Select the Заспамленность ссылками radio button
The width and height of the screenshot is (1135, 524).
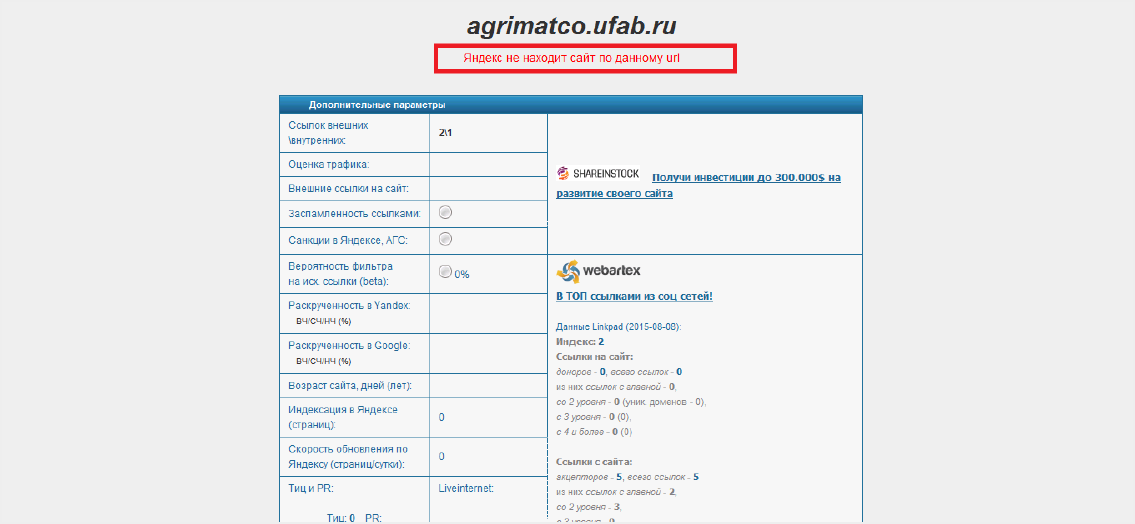(445, 212)
